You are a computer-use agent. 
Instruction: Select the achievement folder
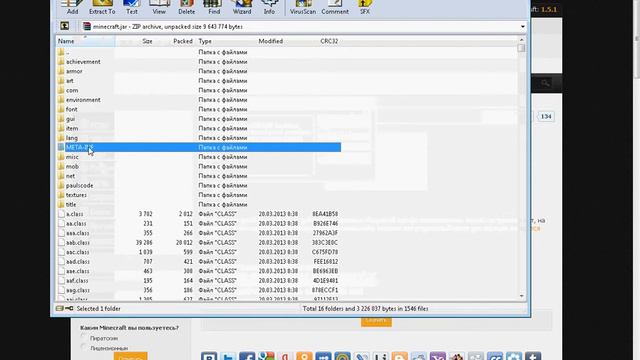[x=199, y=62]
